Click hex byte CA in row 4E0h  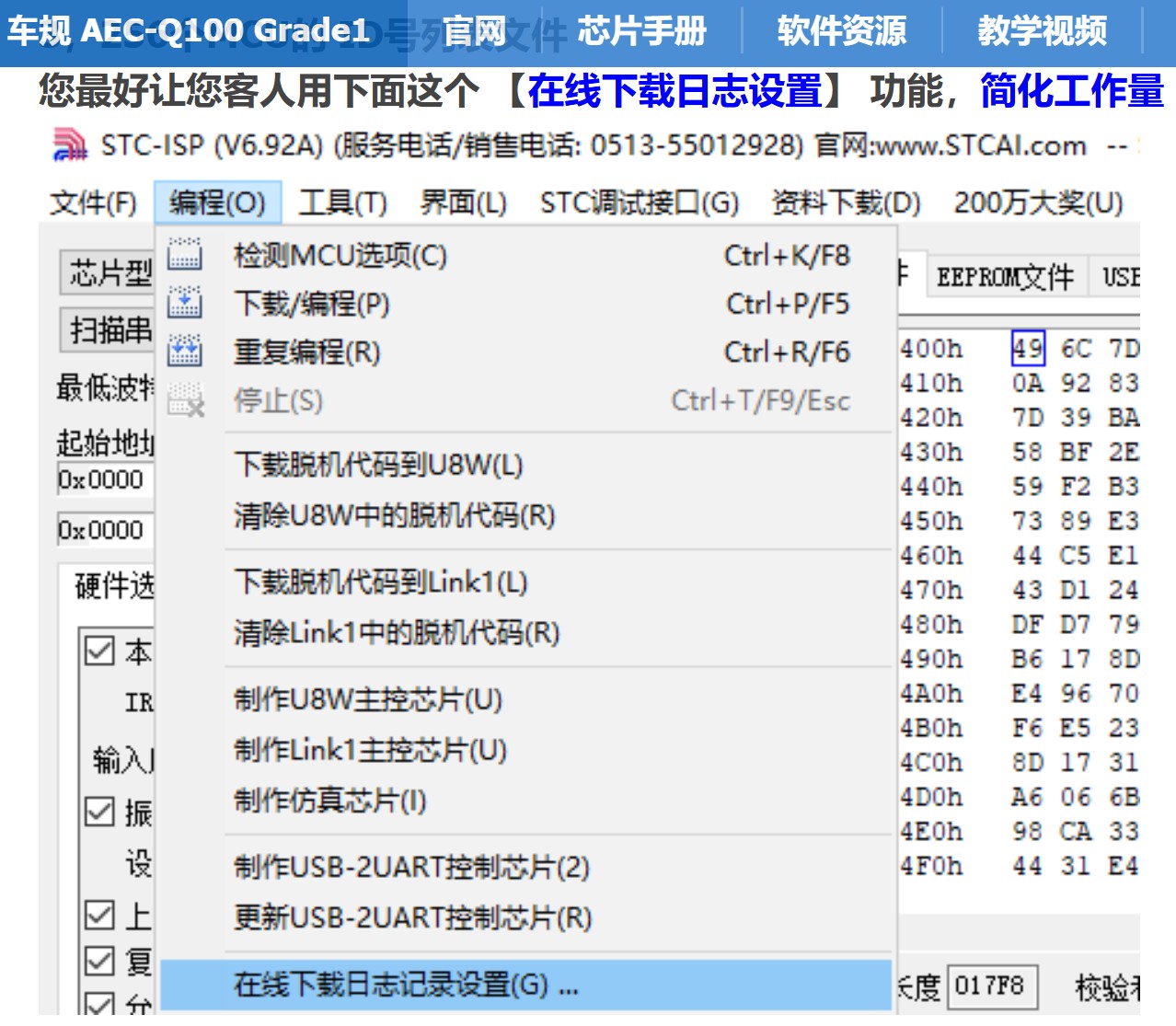coord(1076,831)
